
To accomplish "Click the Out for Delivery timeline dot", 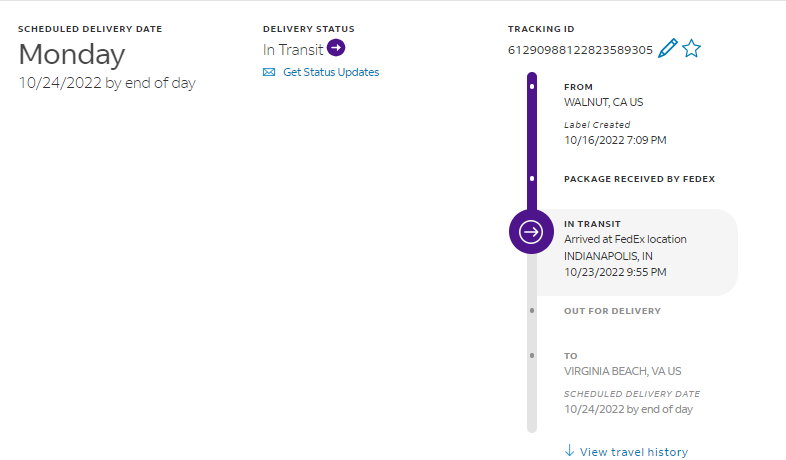I will coord(532,311).
